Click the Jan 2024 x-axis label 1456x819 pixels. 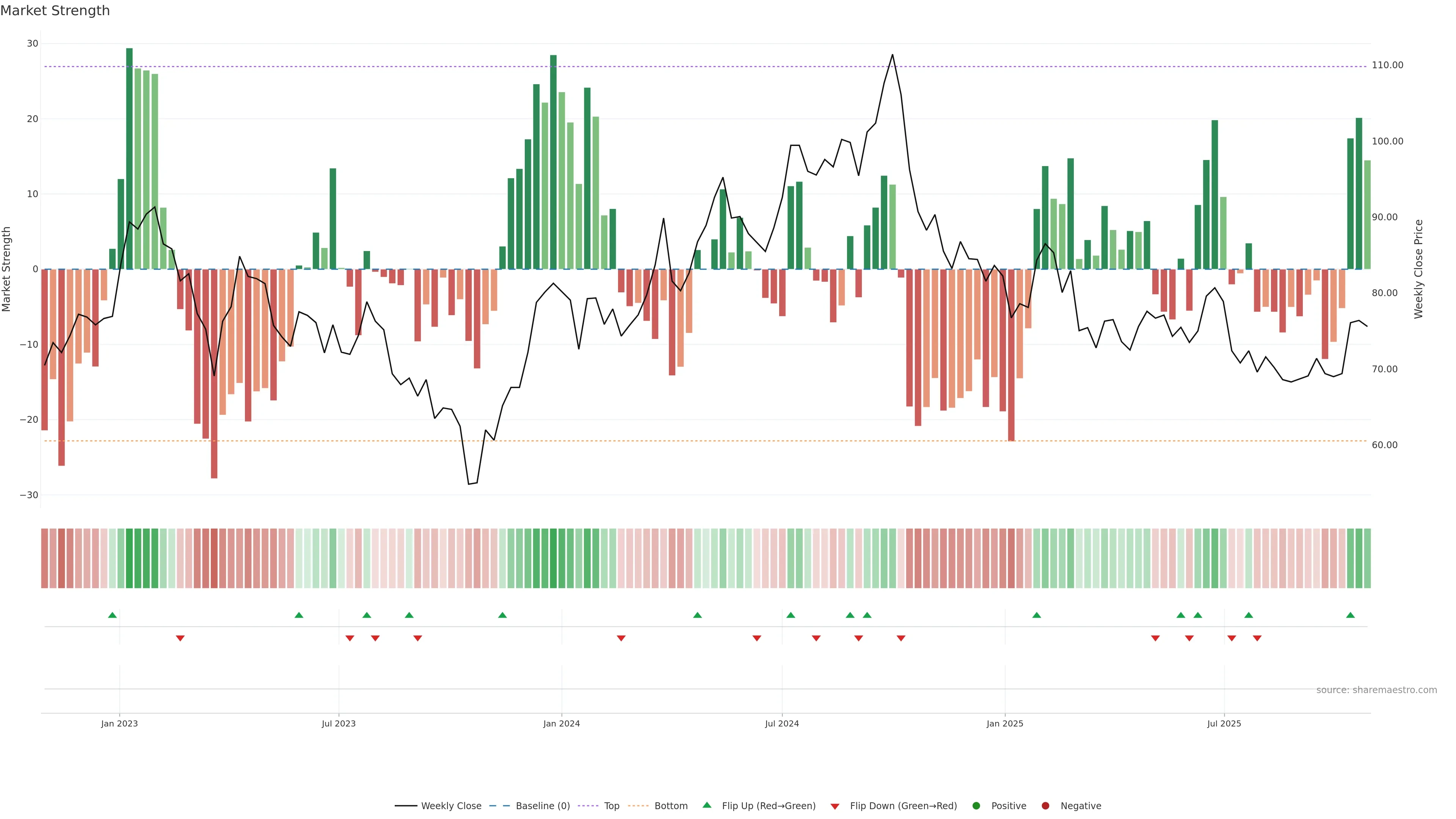coord(561,723)
